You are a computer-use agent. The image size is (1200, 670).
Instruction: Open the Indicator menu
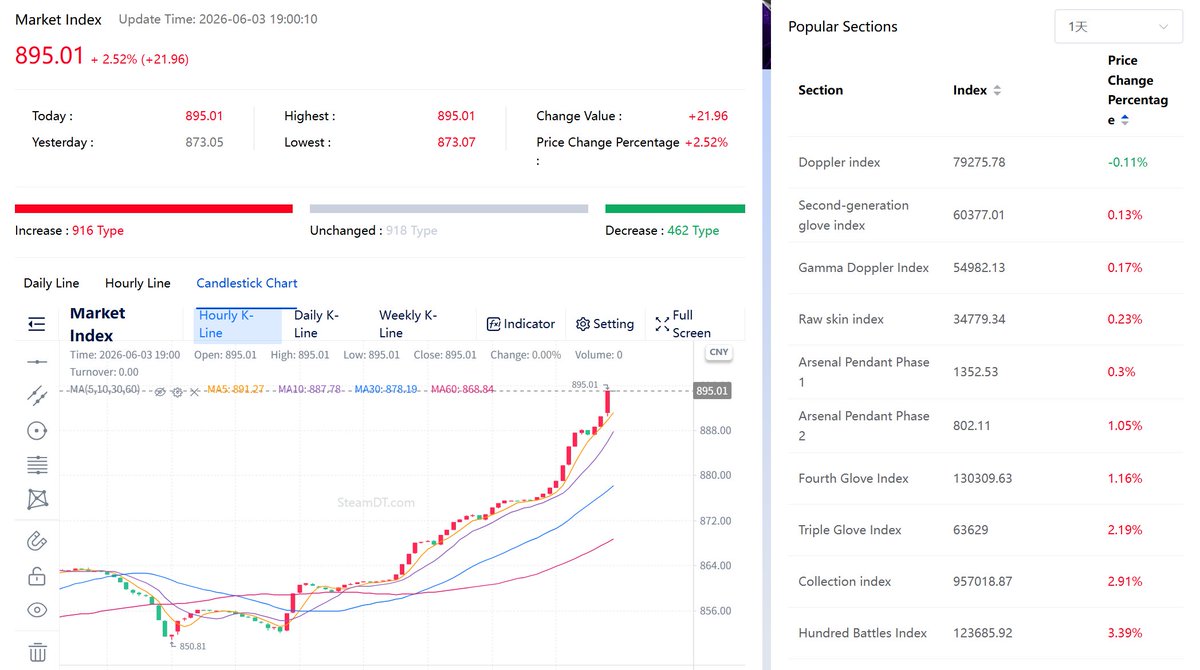point(520,324)
